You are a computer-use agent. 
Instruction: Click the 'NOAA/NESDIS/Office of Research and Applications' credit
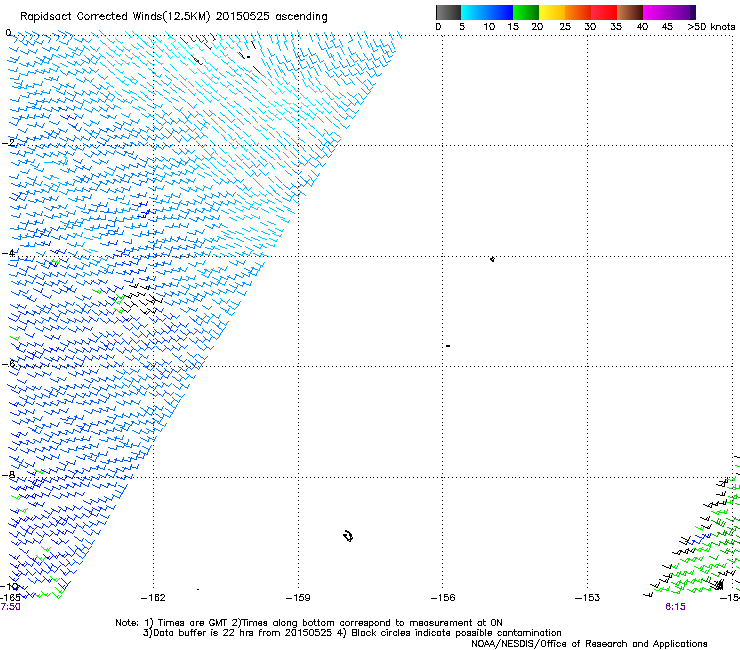(x=589, y=644)
